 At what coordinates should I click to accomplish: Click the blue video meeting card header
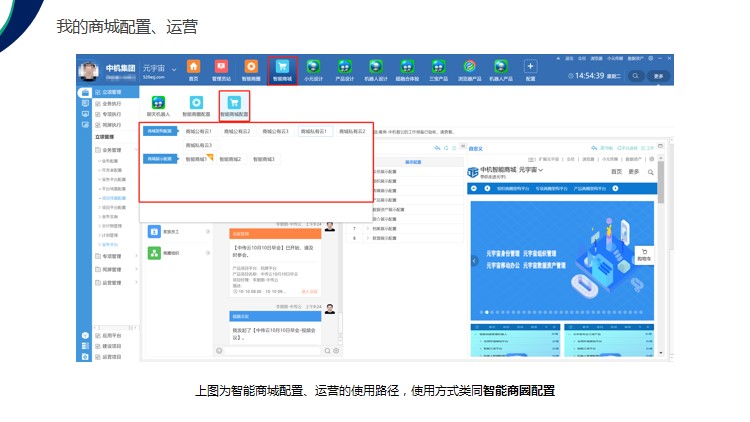[x=275, y=316]
